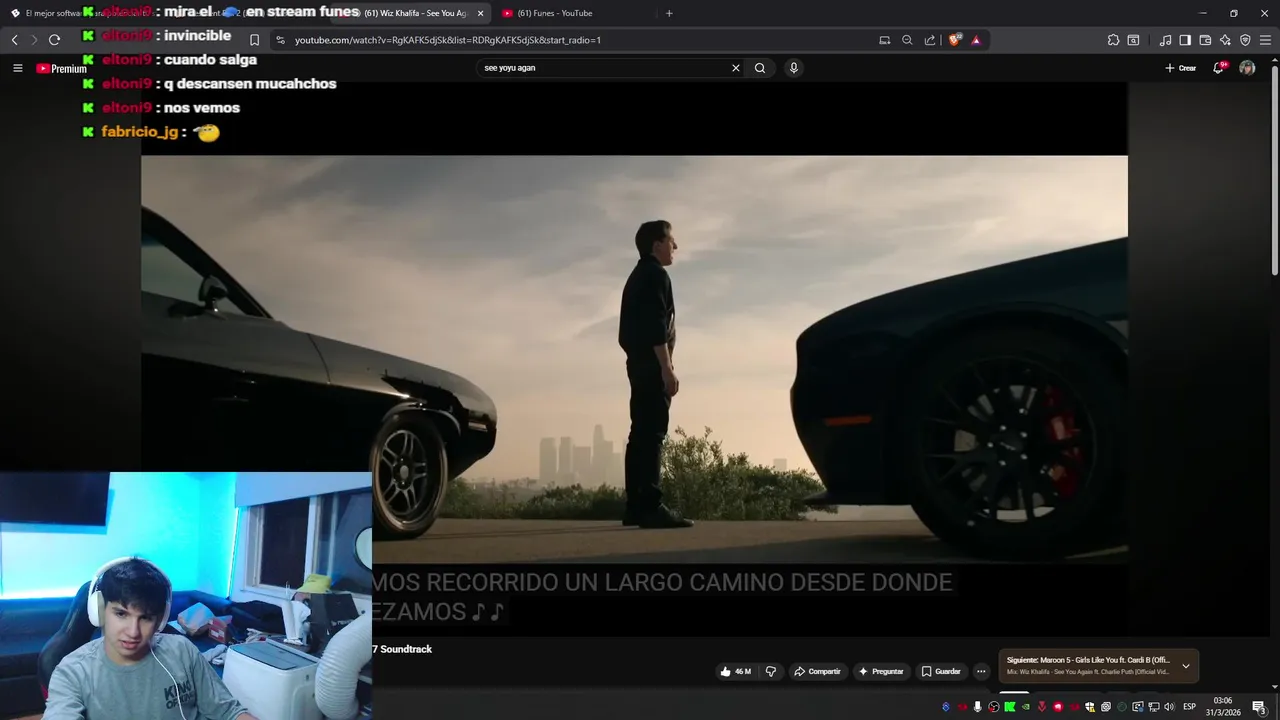Open YouTube notifications bell
Screen dimensions: 1280x720
[x=1218, y=68]
